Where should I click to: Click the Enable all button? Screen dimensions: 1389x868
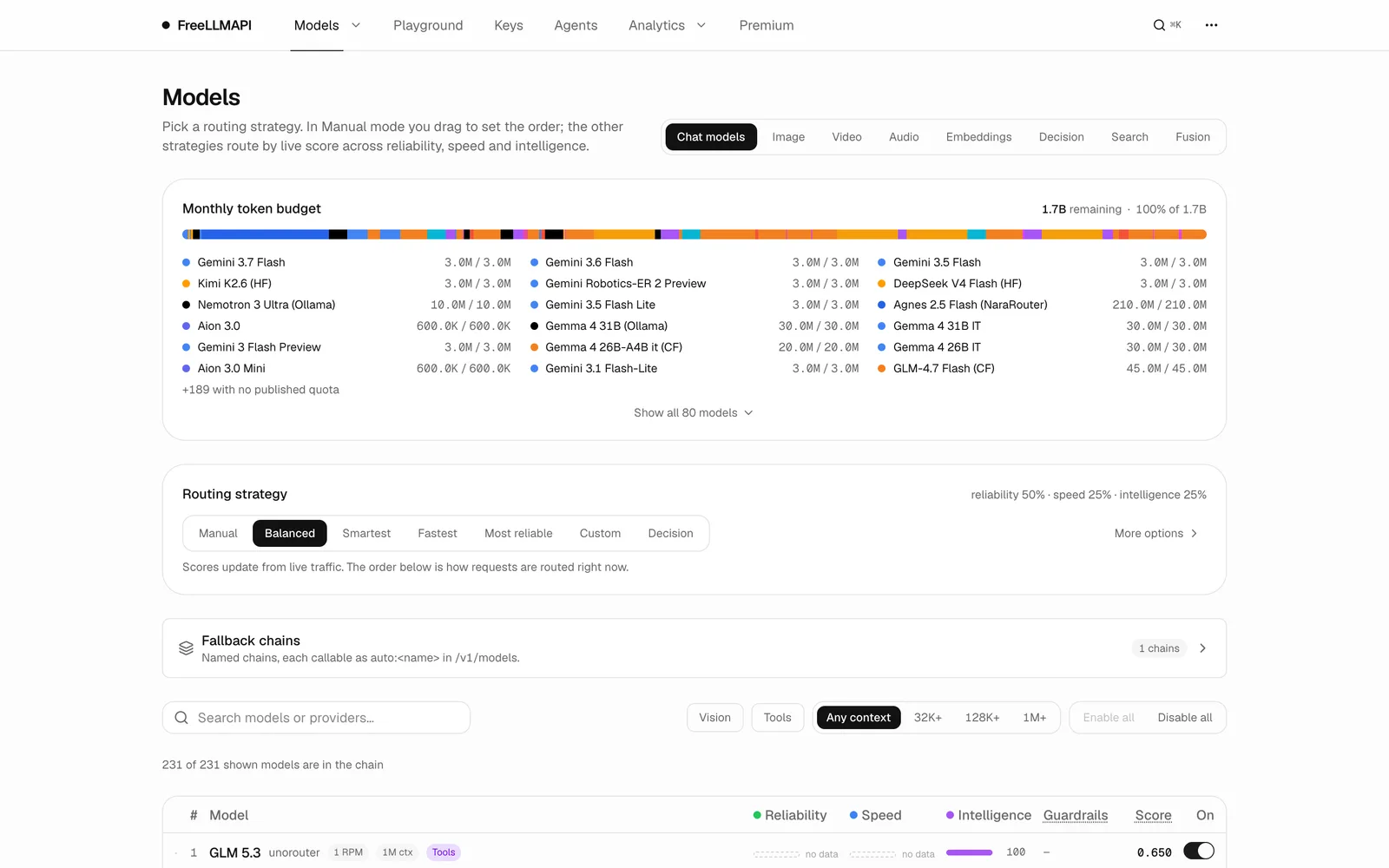(1109, 718)
